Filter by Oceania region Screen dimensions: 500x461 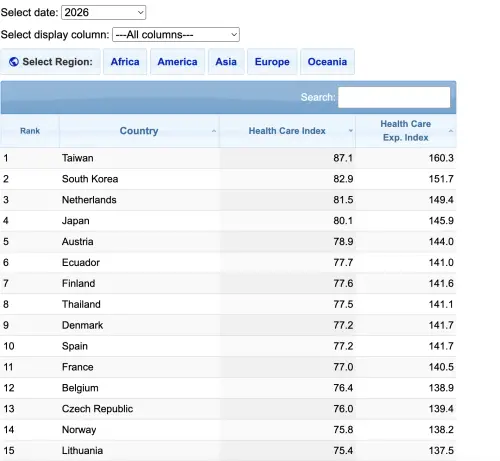(x=327, y=62)
